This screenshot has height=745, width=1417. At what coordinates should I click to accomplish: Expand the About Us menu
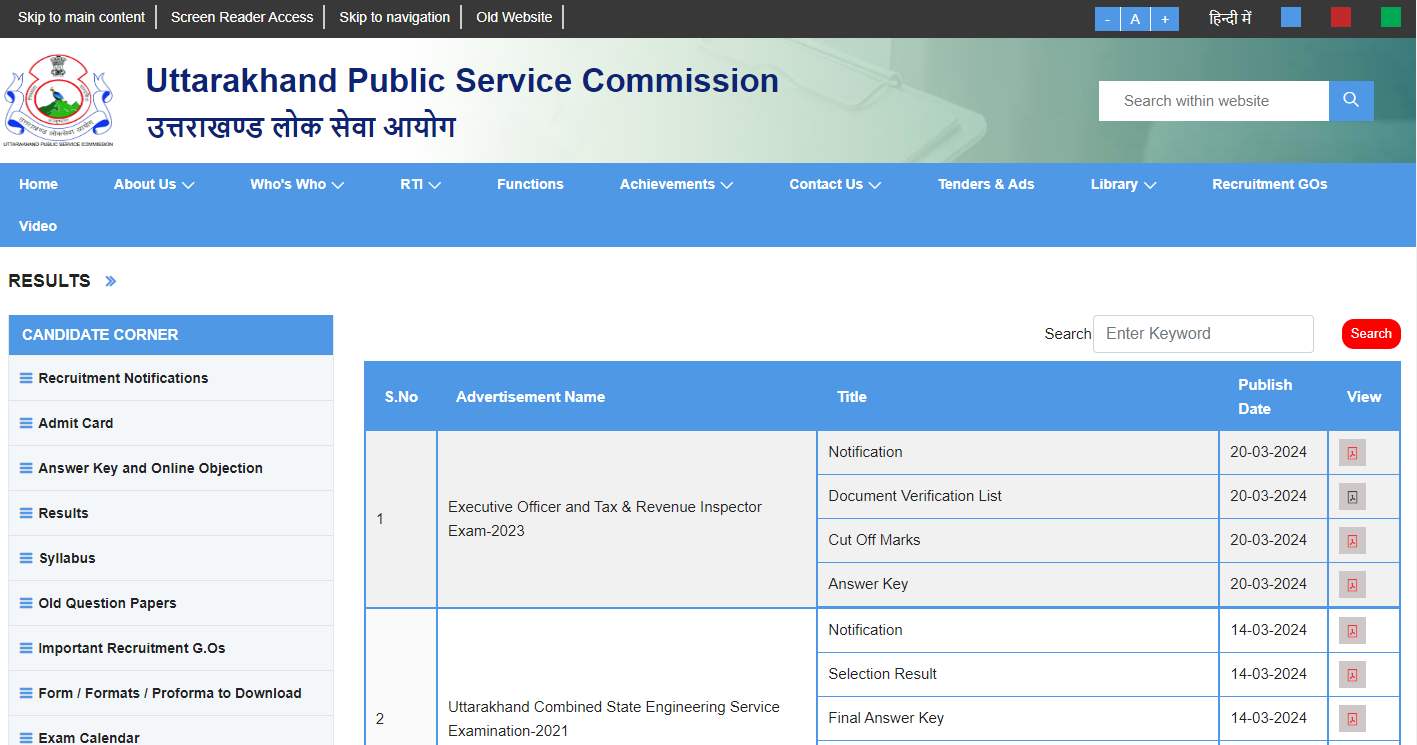[x=154, y=184]
